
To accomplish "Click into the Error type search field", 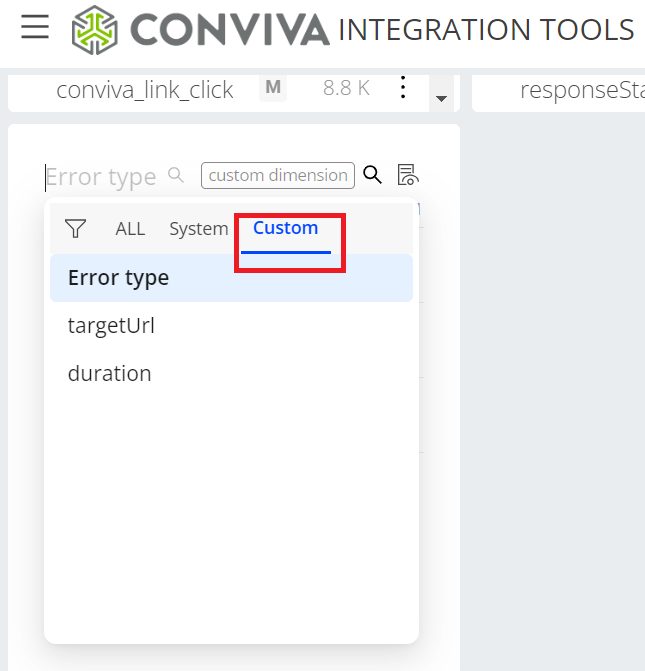I will click(100, 177).
